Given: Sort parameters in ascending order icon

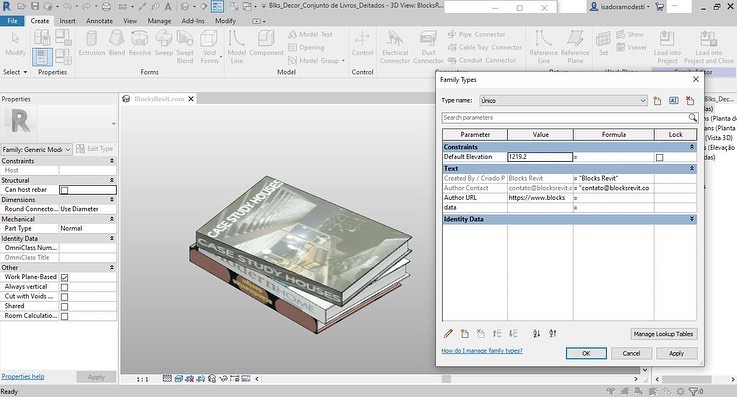Looking at the screenshot, I should coord(536,334).
